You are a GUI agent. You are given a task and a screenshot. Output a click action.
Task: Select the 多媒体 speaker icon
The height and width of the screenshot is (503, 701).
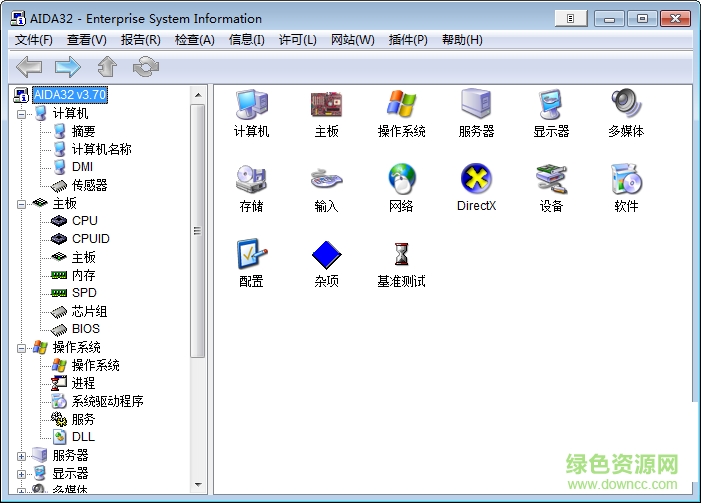click(626, 105)
